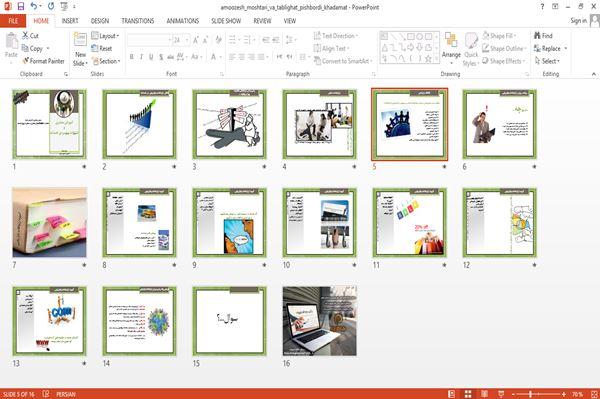Click the 70% zoom level text
Viewport: 600px width, 399px height.
[578, 394]
